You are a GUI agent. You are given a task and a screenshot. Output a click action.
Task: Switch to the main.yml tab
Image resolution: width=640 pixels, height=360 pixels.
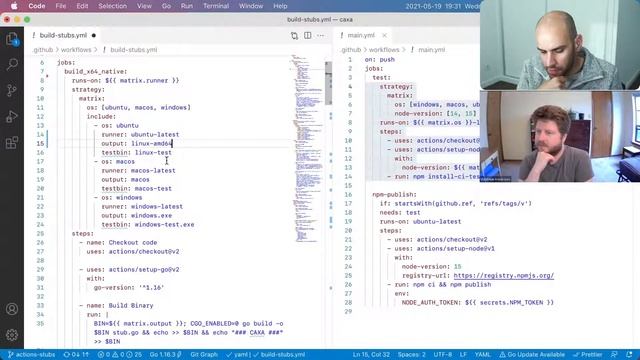pyautogui.click(x=361, y=36)
